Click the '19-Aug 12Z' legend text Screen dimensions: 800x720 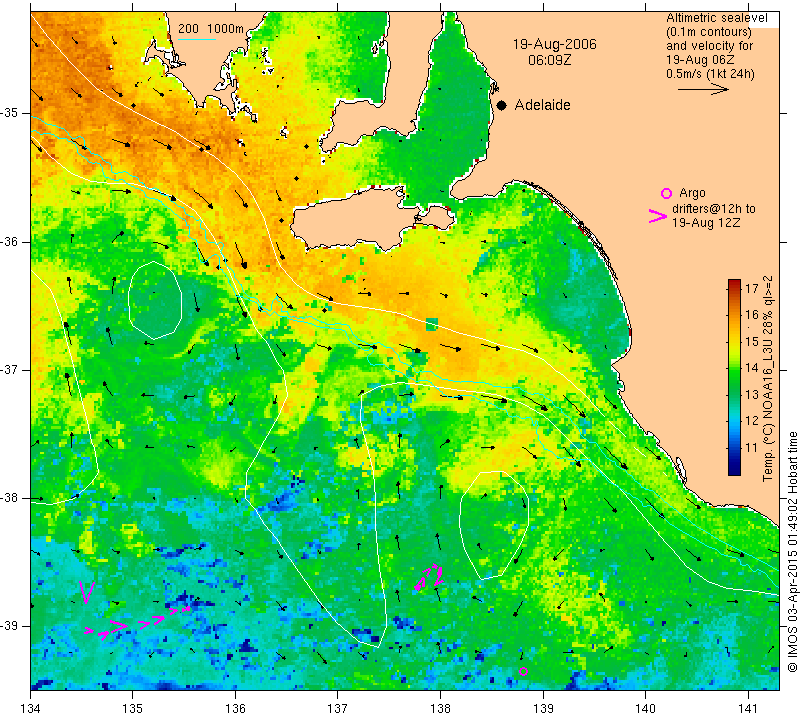(x=706, y=222)
